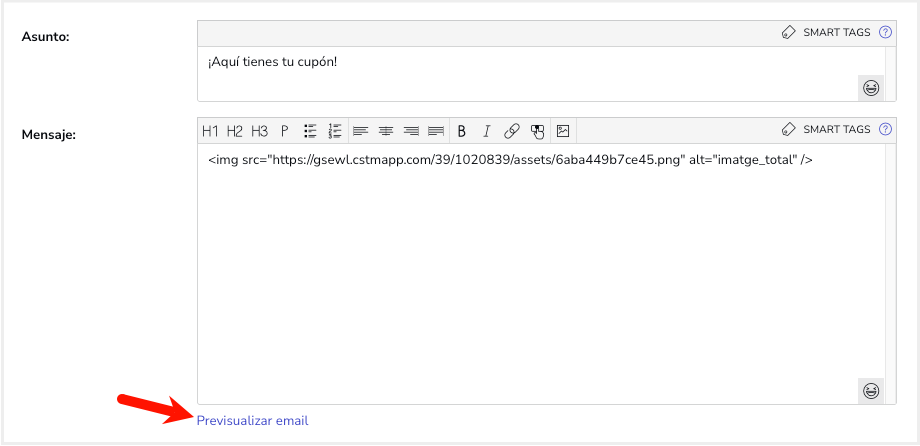Open emoji picker in the Mensaje field
The image size is (920, 446).
coord(871,391)
